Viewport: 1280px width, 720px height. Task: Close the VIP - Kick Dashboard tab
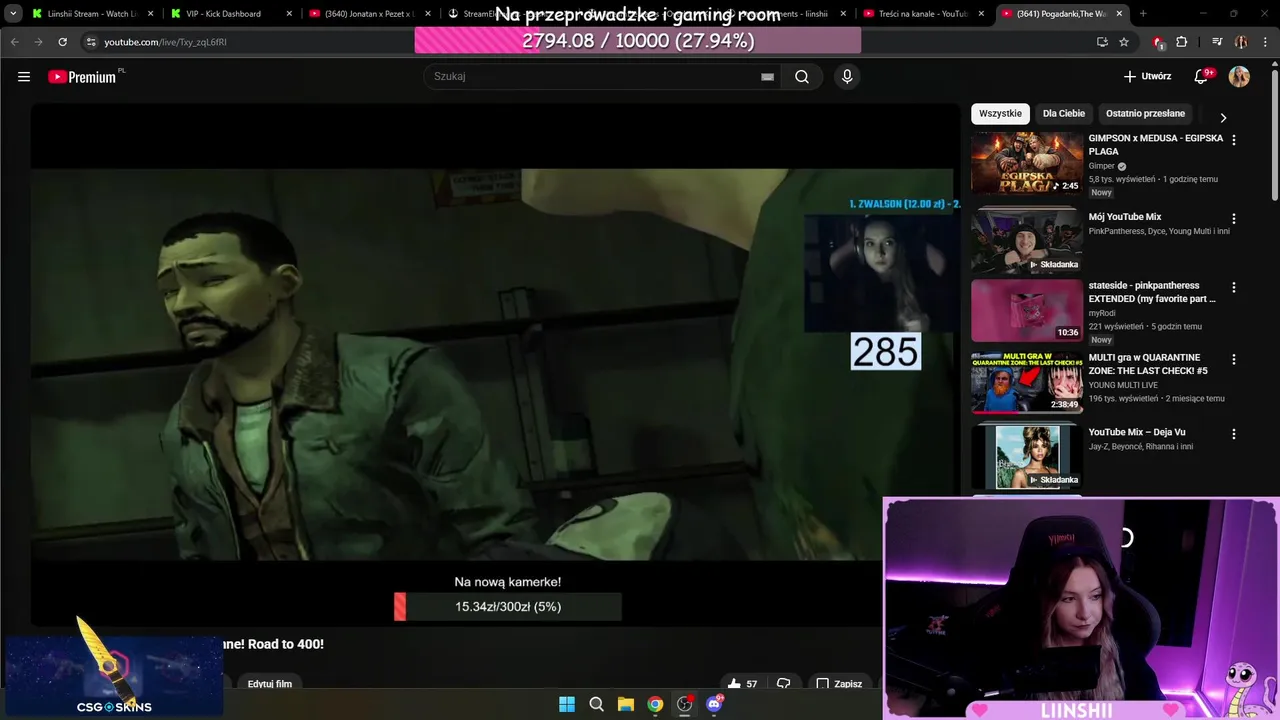pyautogui.click(x=289, y=14)
